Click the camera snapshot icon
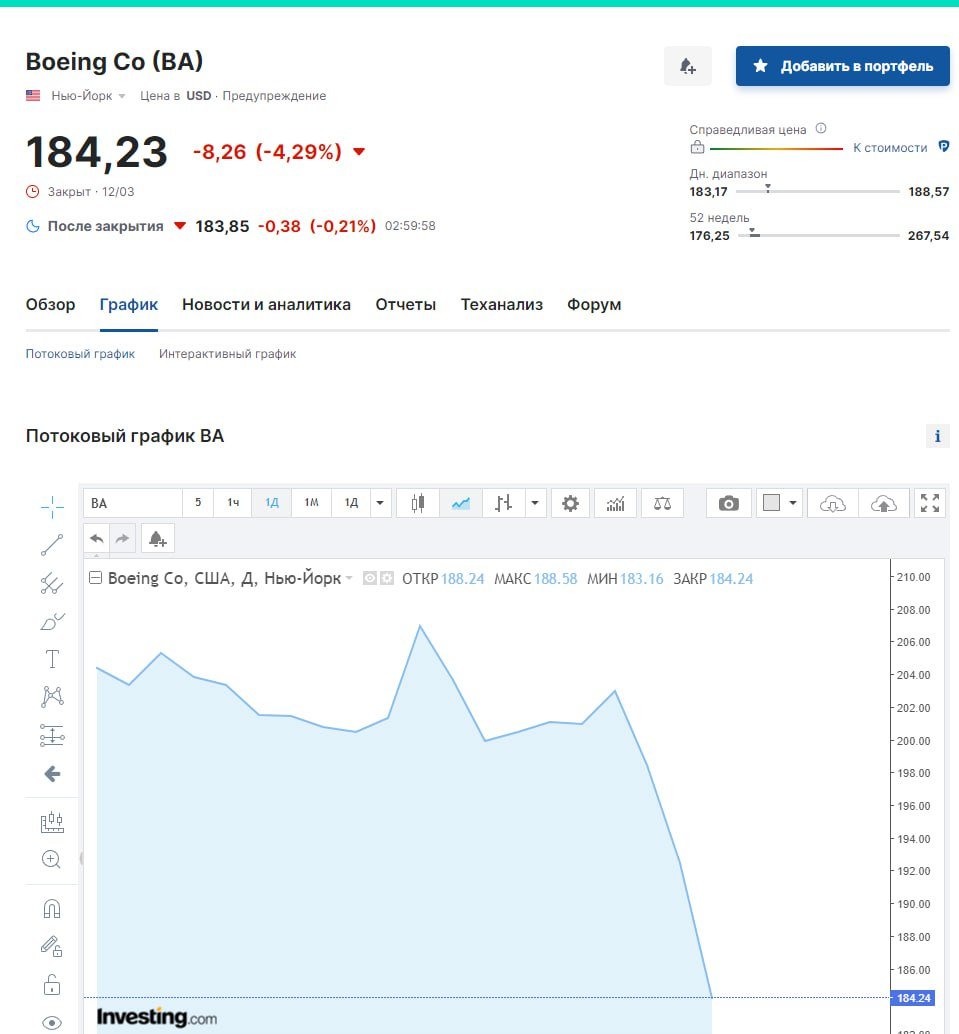This screenshot has height=1034, width=959. [x=729, y=503]
